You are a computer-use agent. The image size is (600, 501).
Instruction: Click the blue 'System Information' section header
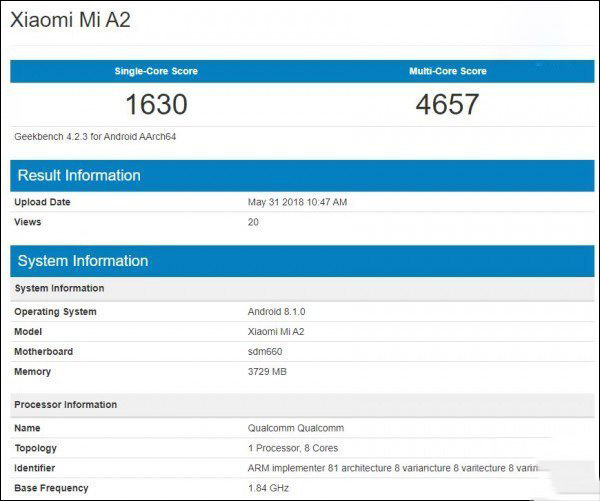302,261
